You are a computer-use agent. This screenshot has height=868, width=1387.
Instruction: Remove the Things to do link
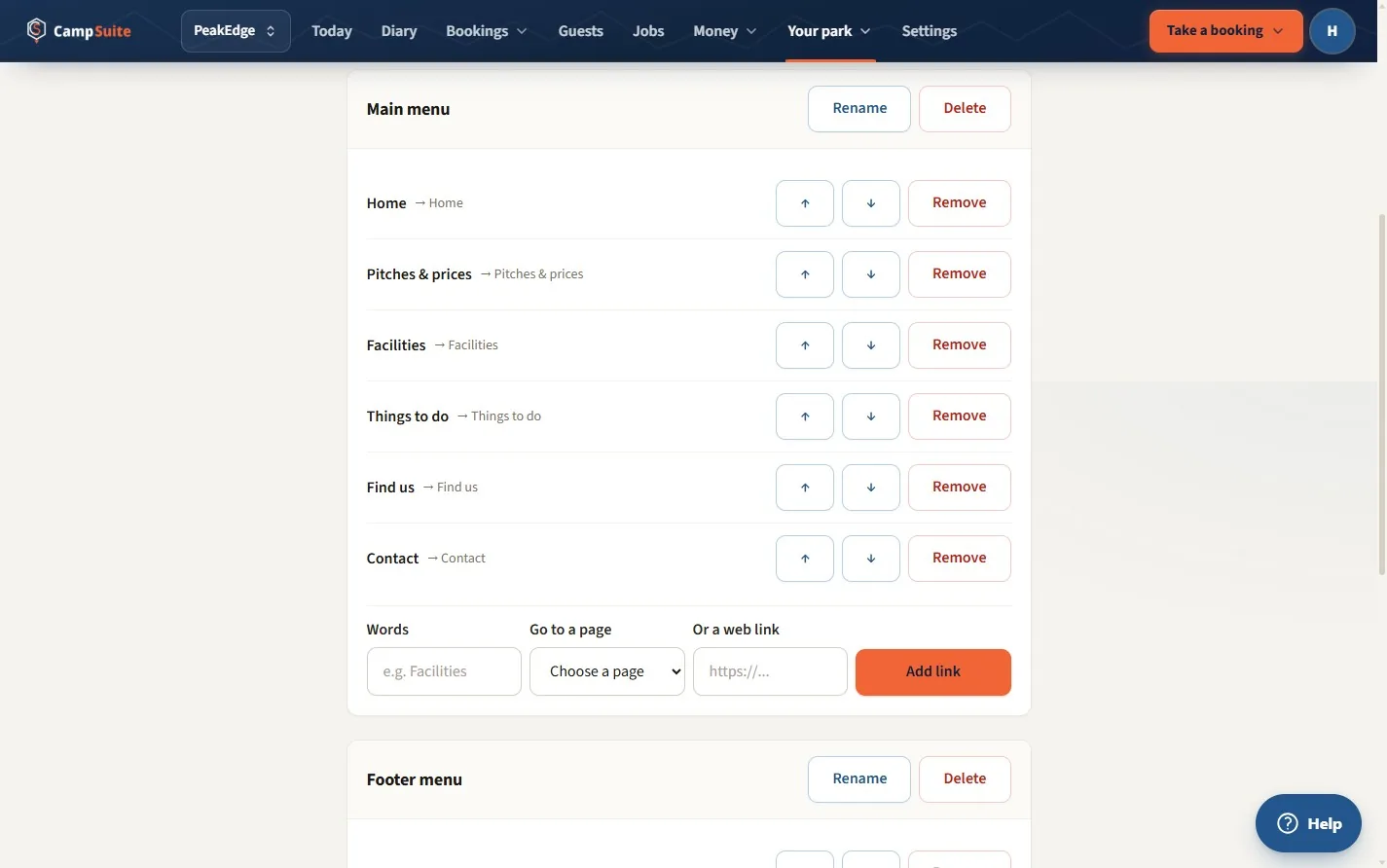[x=960, y=416]
